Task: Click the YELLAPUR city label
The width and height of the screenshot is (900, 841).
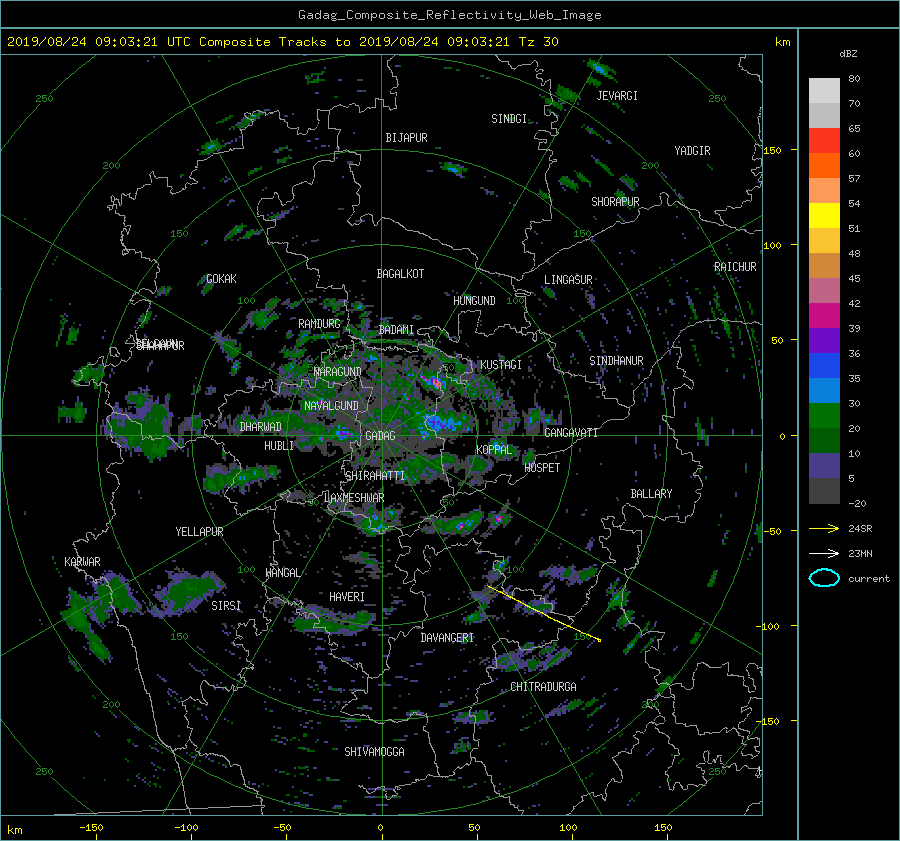Action: 199,532
